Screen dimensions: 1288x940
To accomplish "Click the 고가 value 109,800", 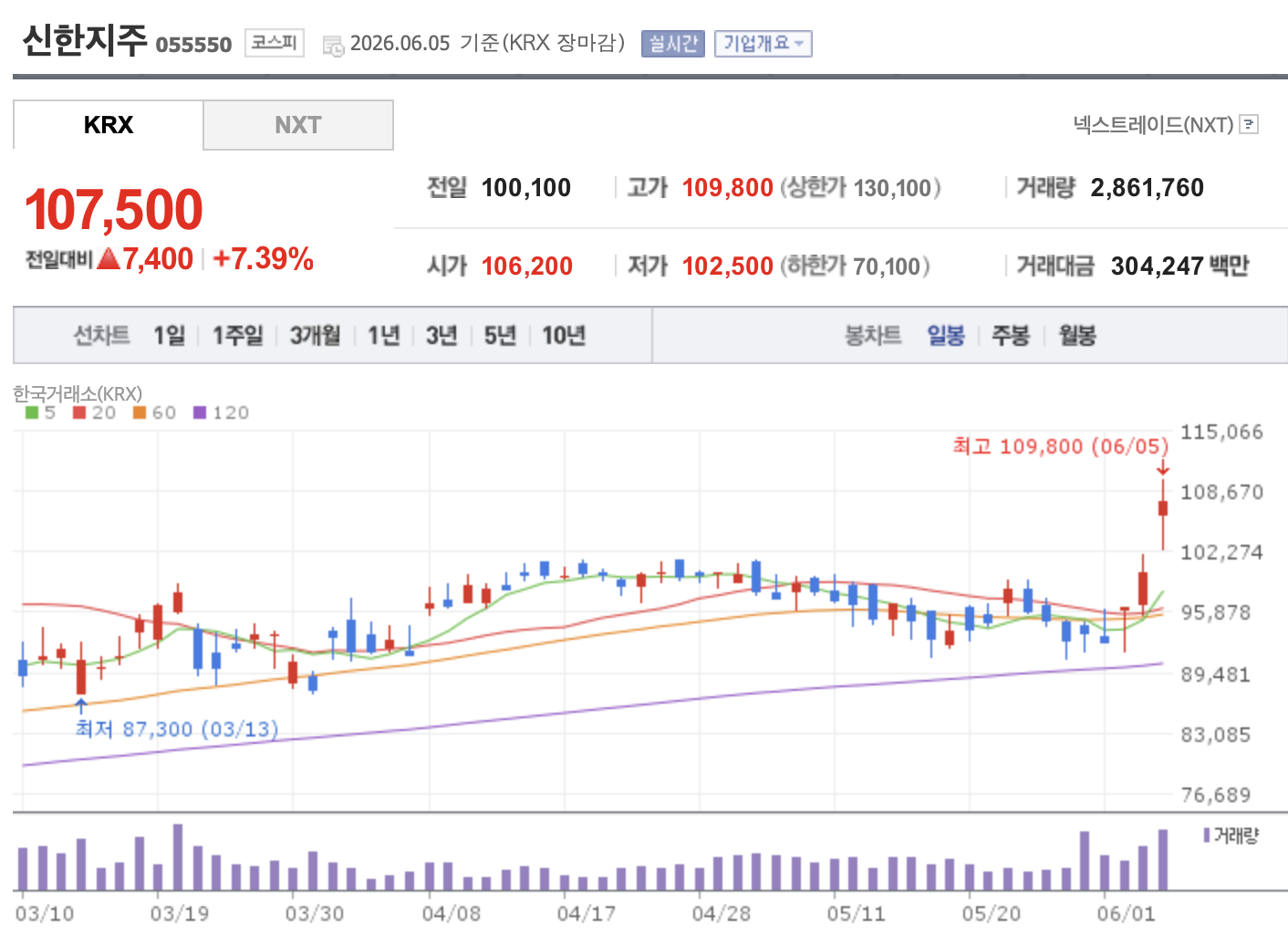I will pyautogui.click(x=728, y=188).
